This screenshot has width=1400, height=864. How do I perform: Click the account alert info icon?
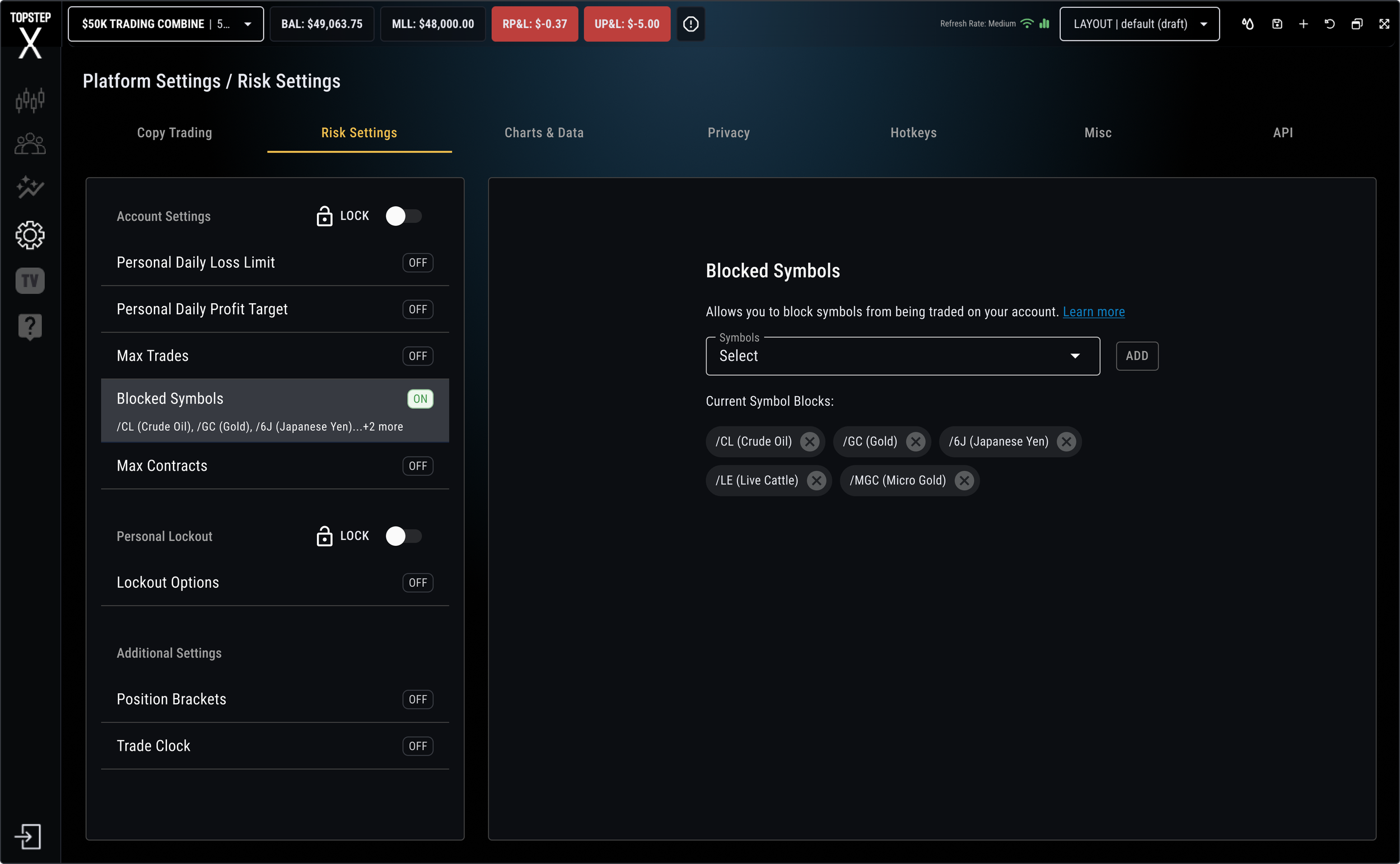[x=690, y=24]
